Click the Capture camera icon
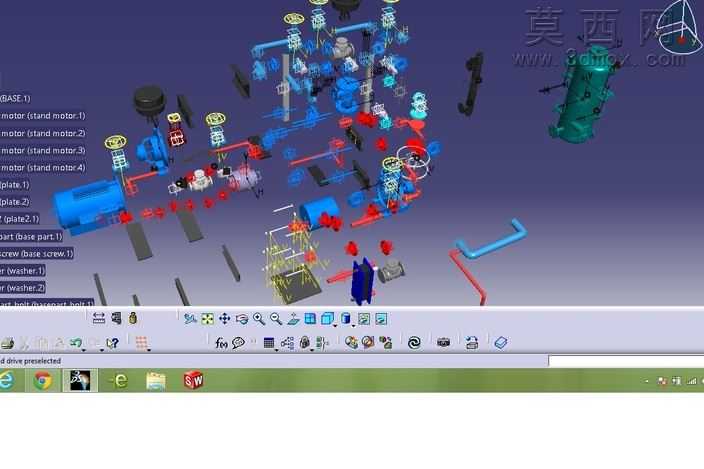 coord(443,343)
